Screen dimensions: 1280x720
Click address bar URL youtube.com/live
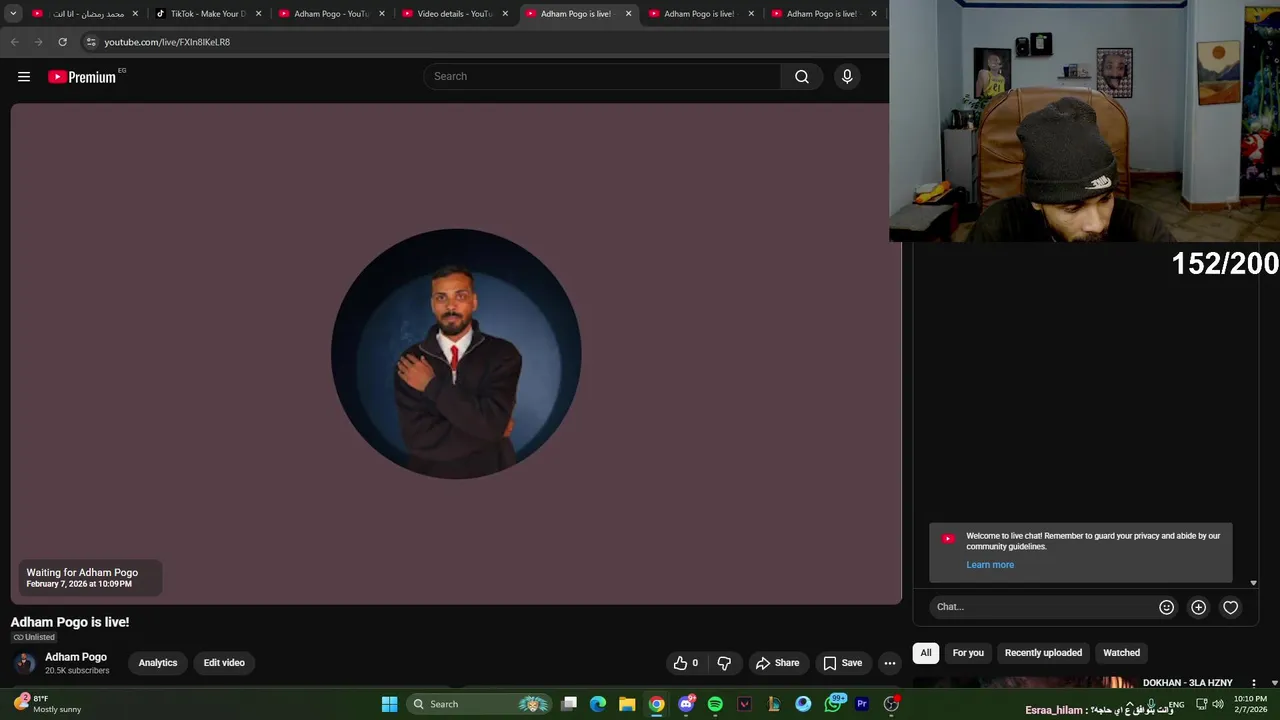pos(167,42)
